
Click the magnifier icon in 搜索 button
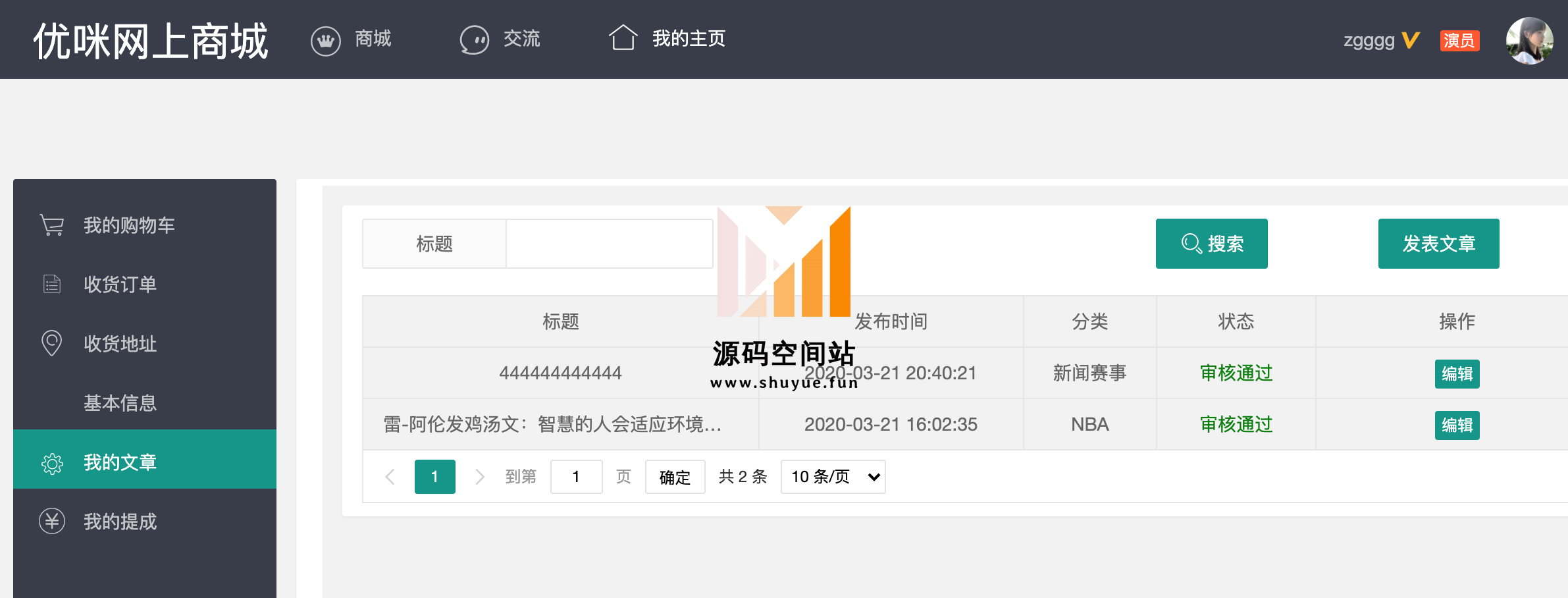click(1191, 244)
